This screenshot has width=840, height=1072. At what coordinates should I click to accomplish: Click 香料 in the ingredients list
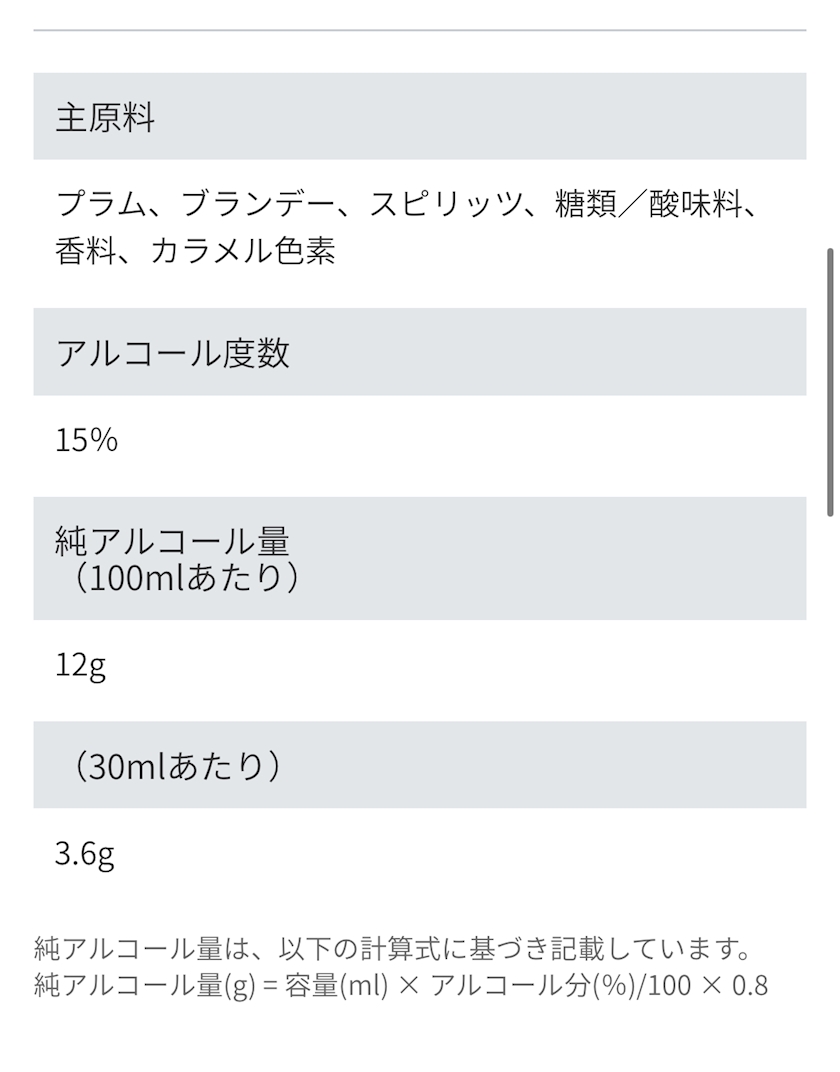coord(80,250)
